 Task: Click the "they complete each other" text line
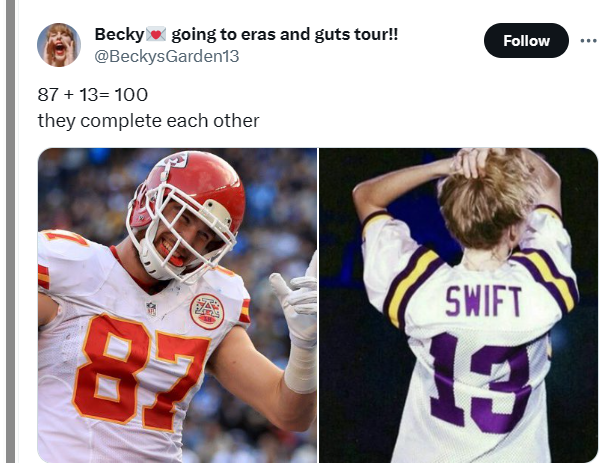(x=148, y=120)
